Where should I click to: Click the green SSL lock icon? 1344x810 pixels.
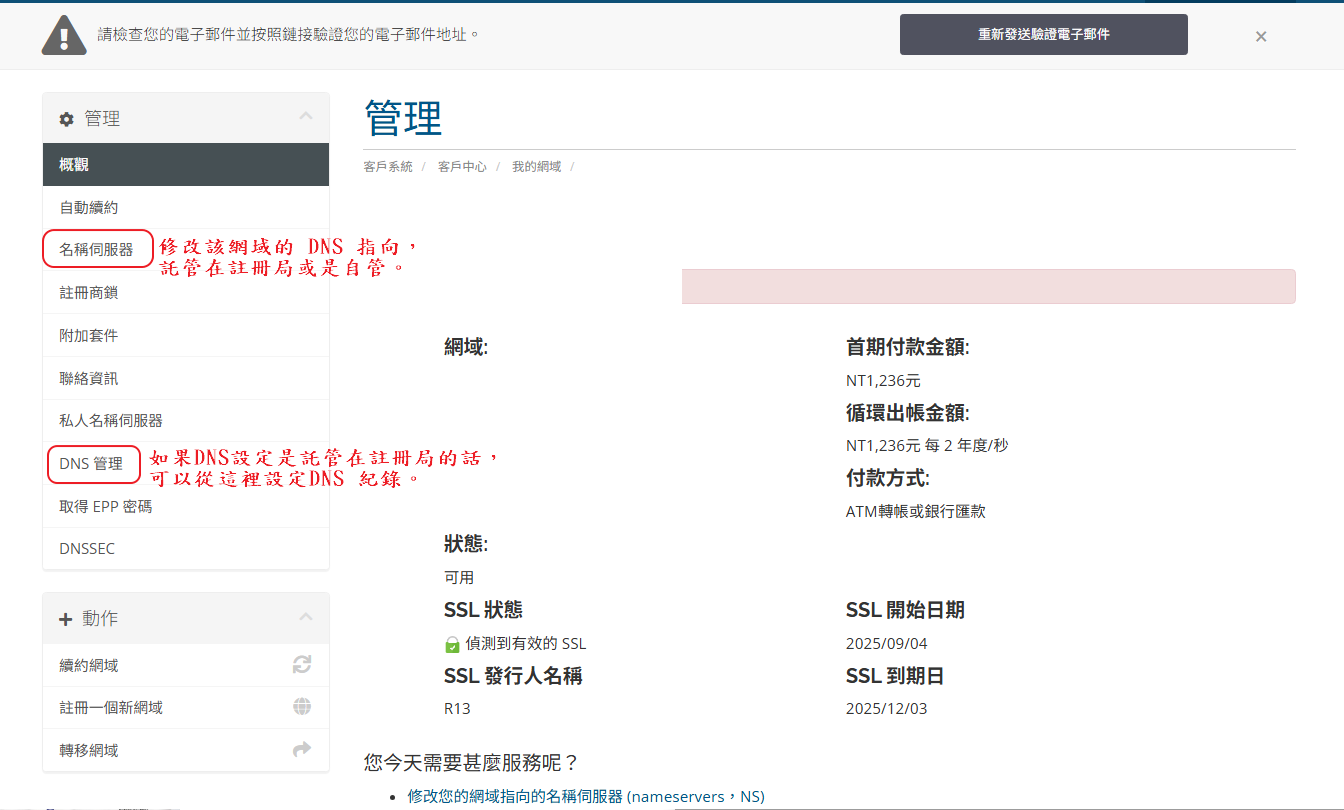452,644
